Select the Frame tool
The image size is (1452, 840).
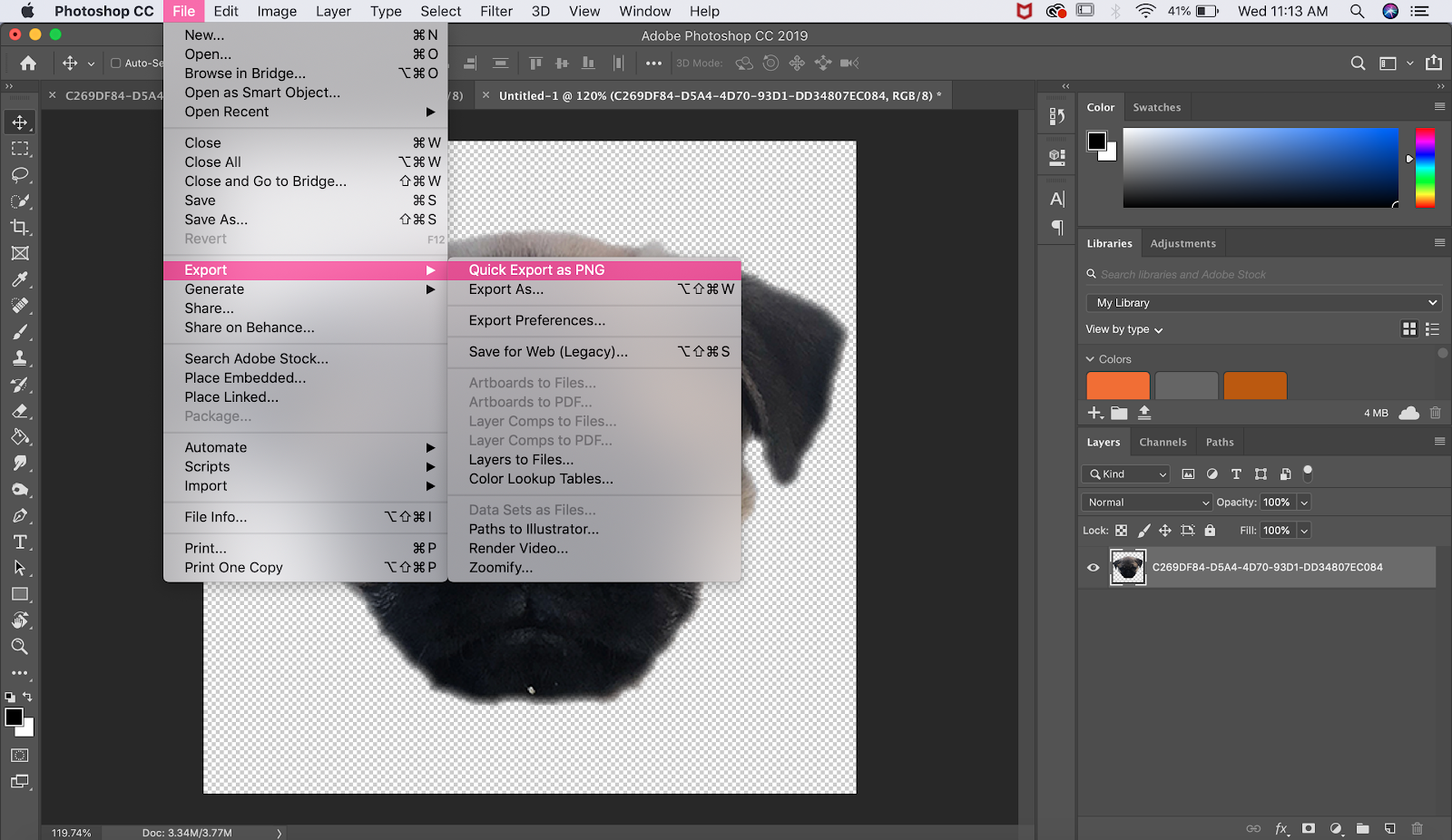point(20,254)
